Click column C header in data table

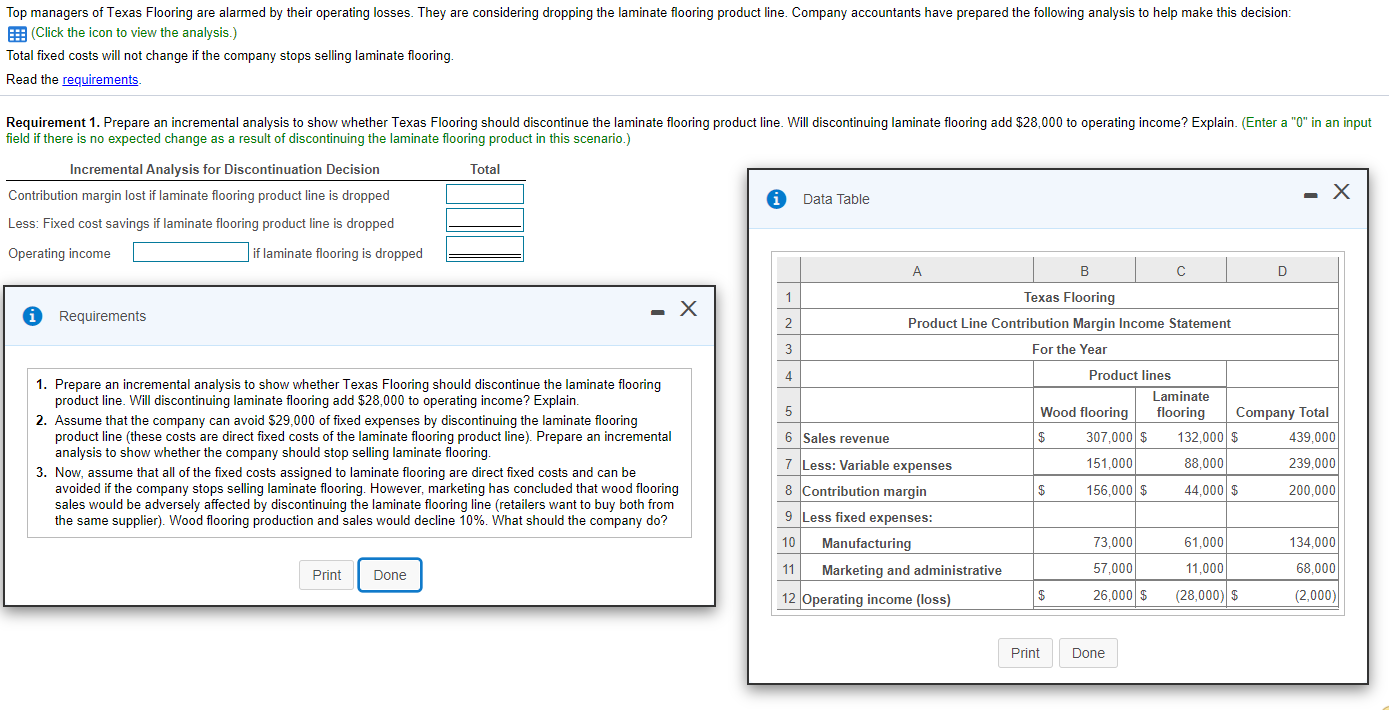[1181, 270]
